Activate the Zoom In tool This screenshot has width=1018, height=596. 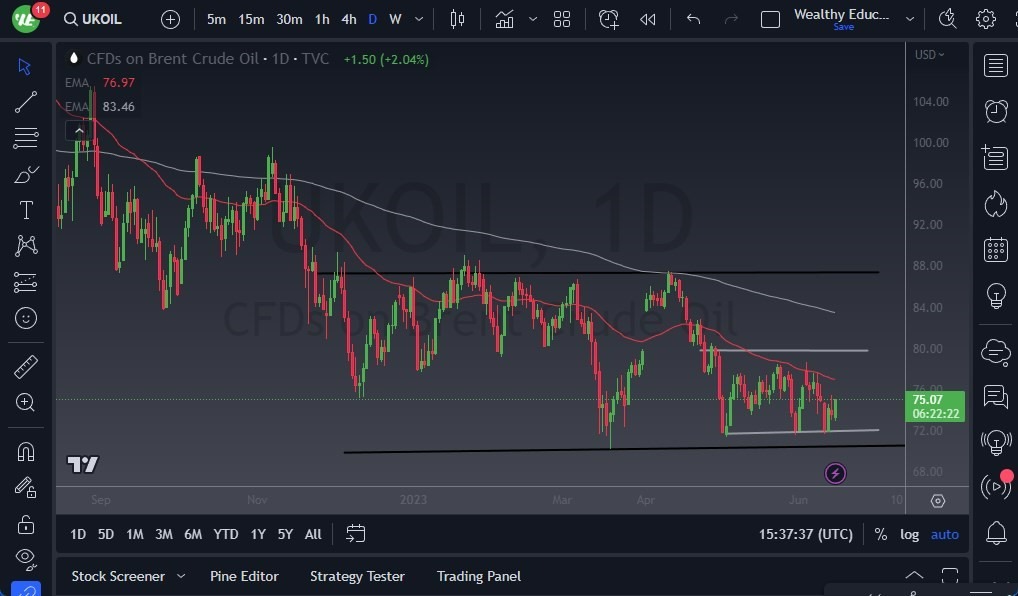tap(25, 402)
